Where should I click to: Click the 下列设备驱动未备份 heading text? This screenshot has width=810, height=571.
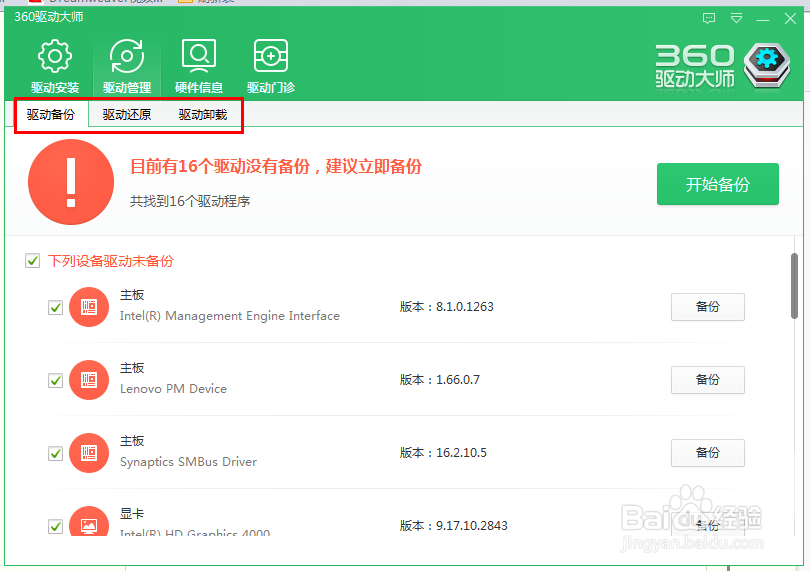click(x=111, y=261)
